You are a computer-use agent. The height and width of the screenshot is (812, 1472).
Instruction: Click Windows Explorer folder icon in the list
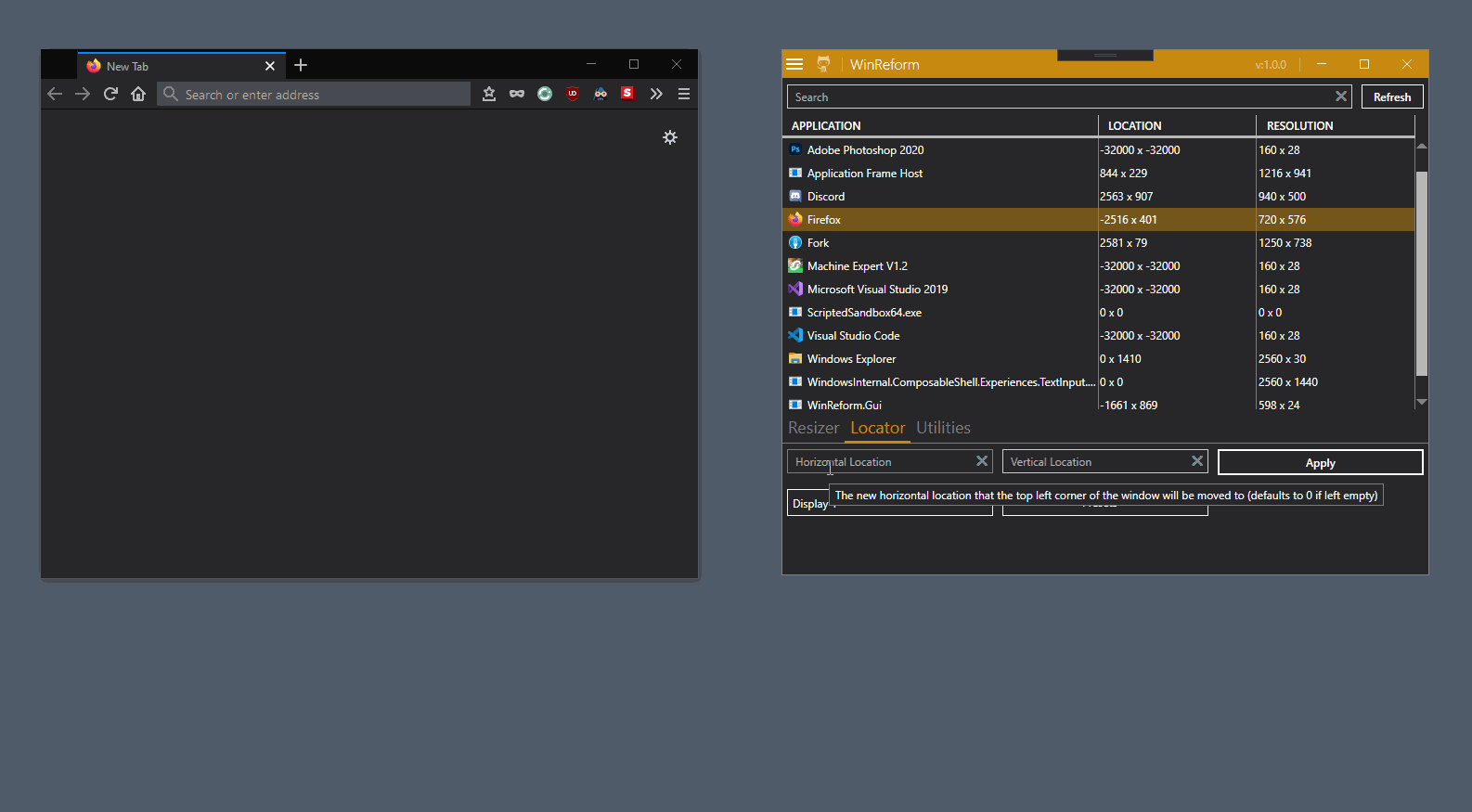click(795, 358)
